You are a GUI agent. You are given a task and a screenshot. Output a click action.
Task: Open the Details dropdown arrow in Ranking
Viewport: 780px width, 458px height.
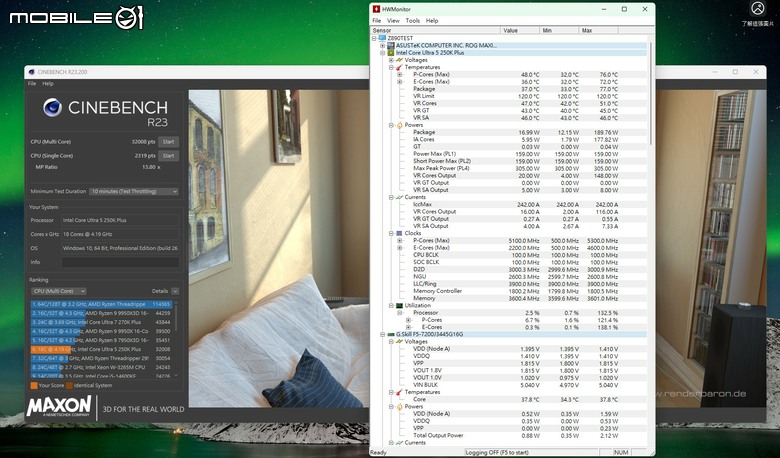(175, 291)
